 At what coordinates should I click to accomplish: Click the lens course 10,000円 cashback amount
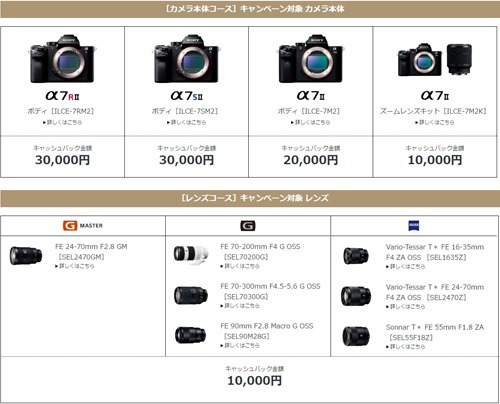pos(255,381)
